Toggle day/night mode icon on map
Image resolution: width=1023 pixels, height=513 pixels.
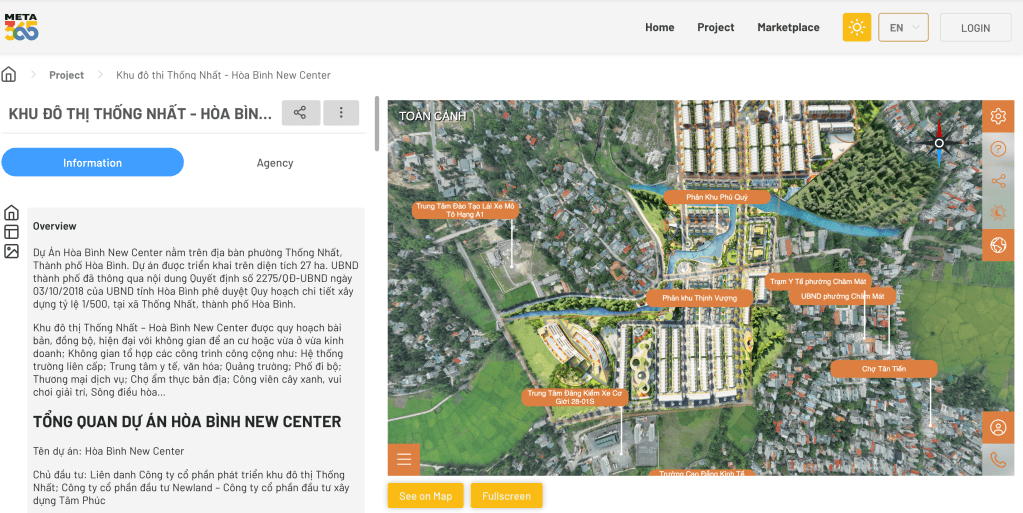(997, 213)
